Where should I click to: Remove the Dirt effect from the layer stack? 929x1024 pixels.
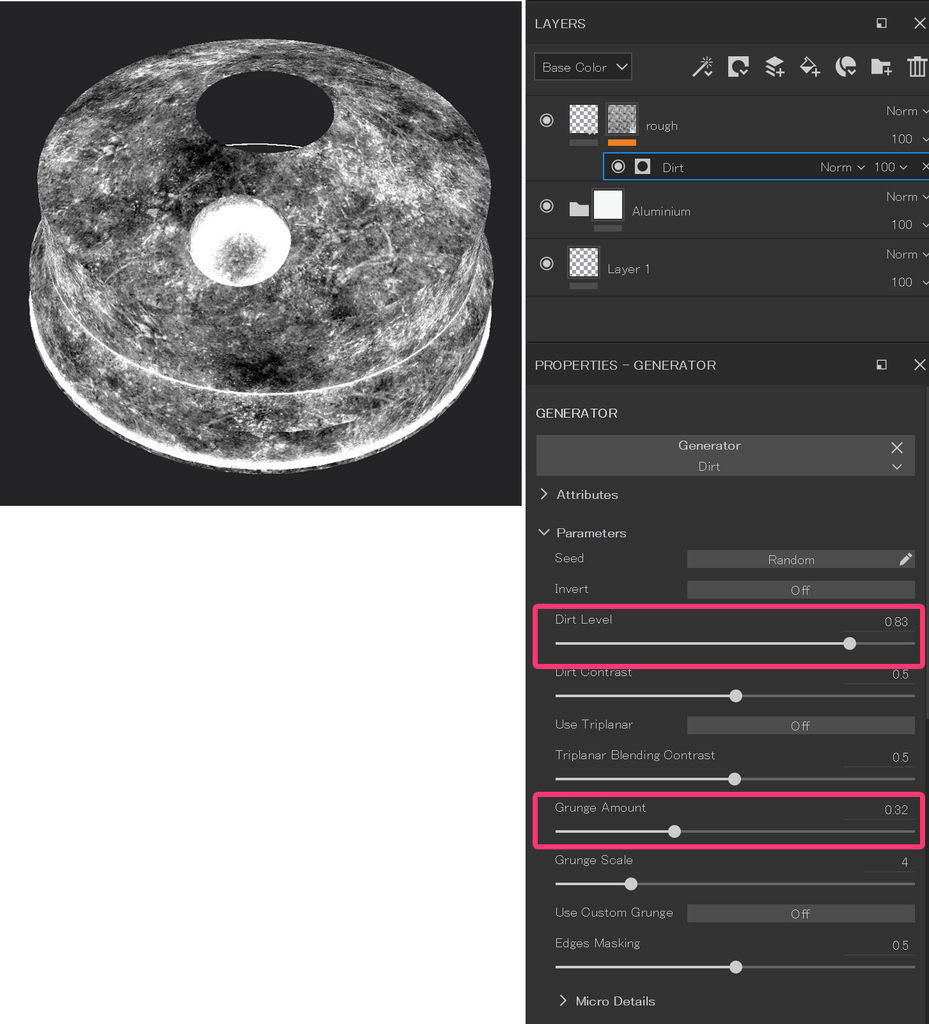[924, 167]
